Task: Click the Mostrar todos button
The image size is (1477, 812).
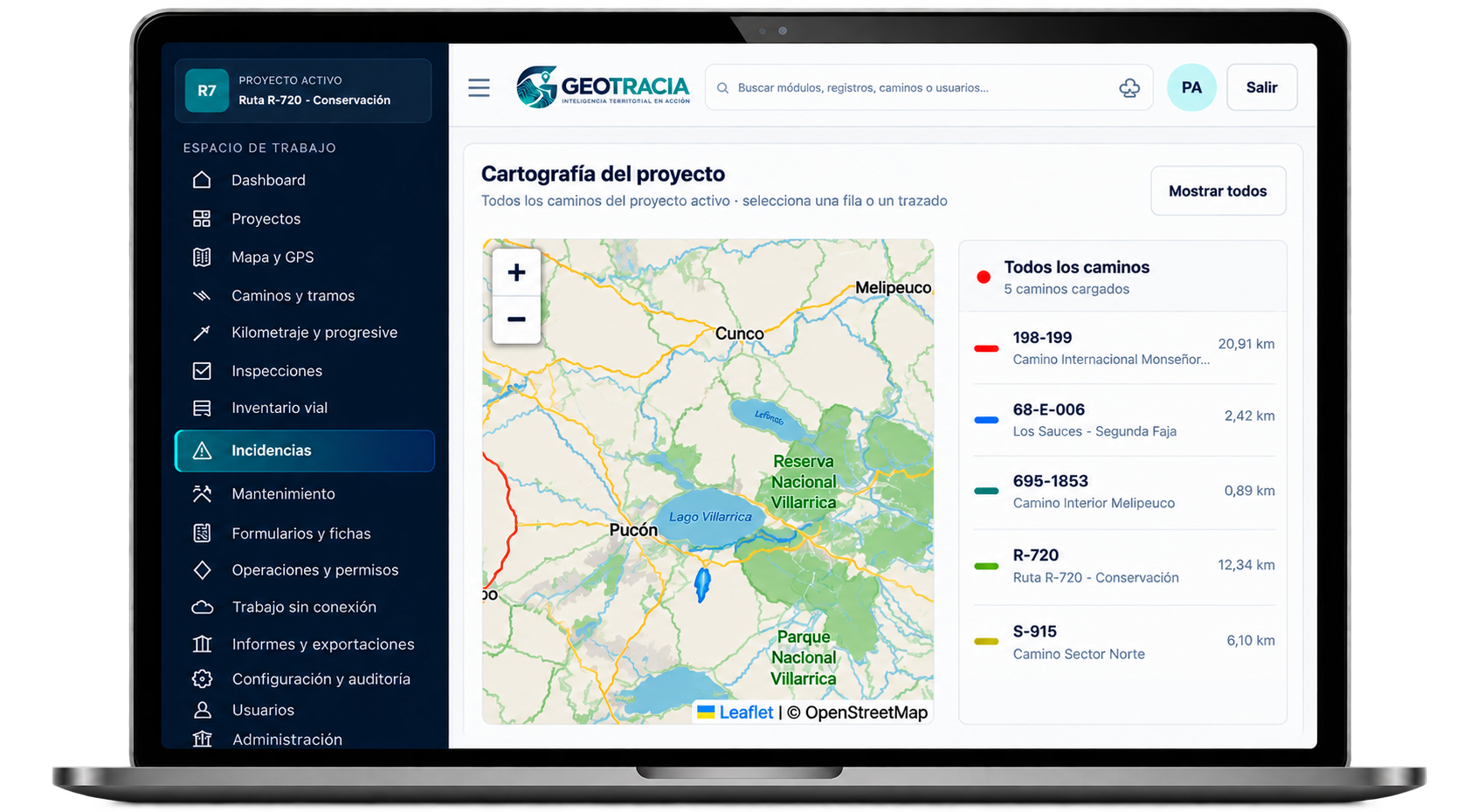Action: pyautogui.click(x=1218, y=191)
